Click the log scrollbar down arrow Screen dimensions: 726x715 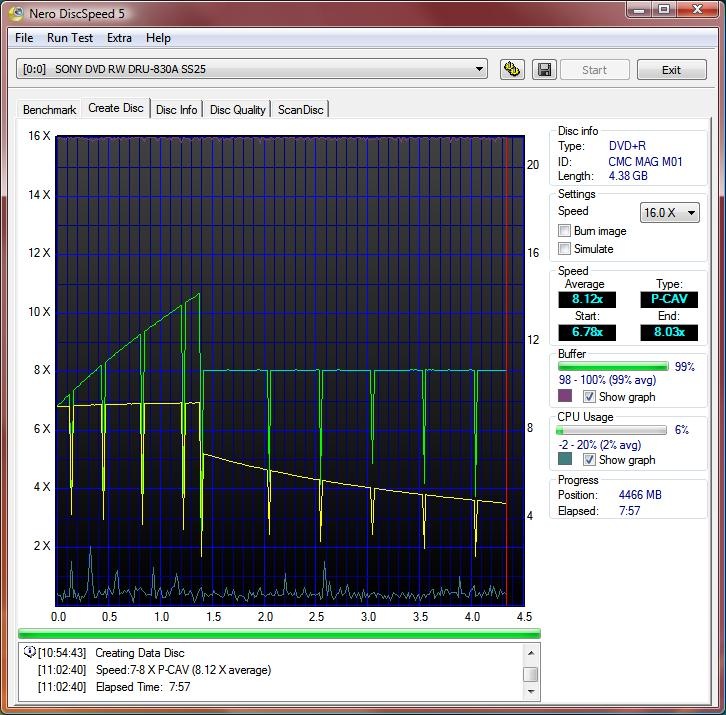(x=532, y=693)
